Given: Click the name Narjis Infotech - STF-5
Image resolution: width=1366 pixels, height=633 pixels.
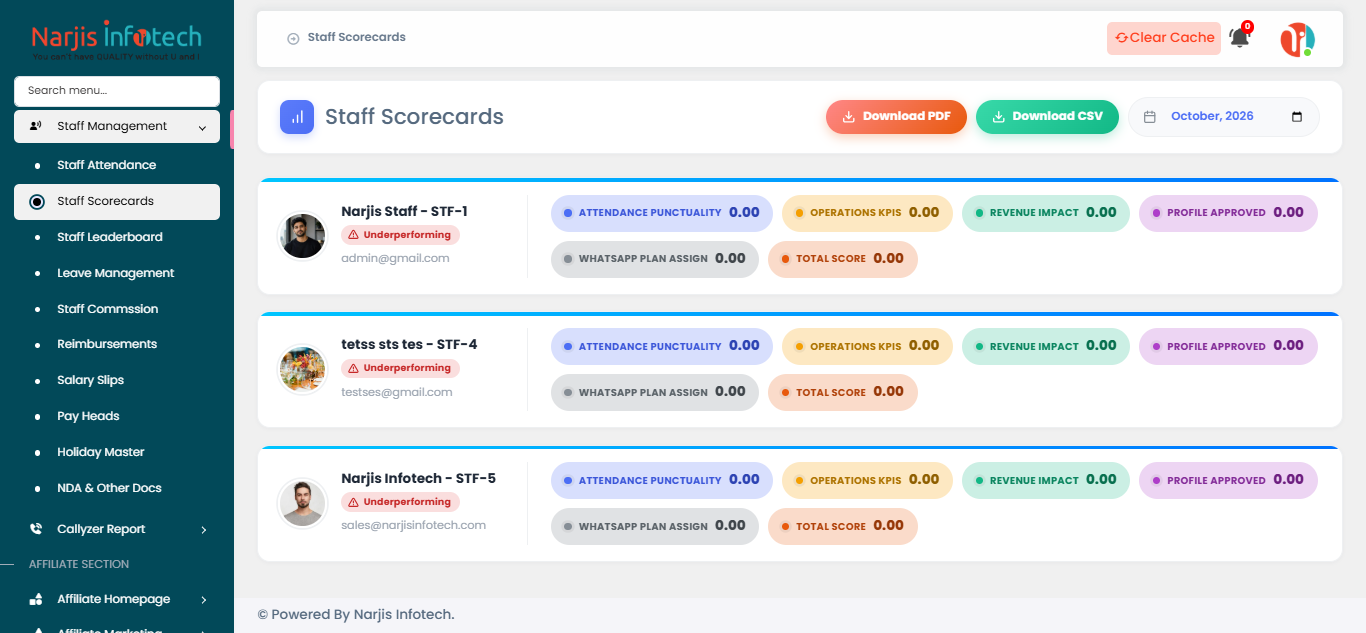Looking at the screenshot, I should point(418,479).
